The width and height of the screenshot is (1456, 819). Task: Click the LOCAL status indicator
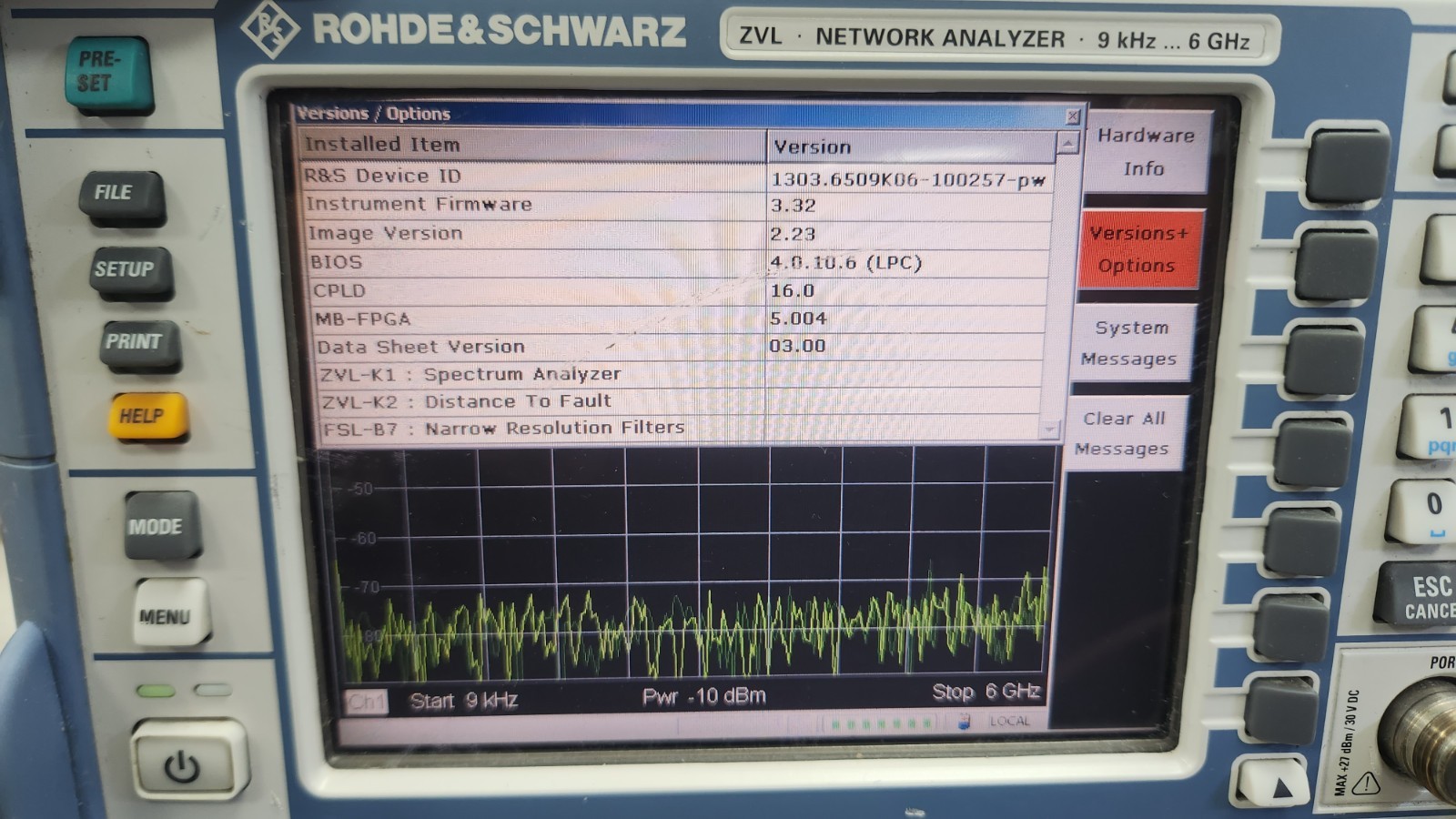(x=1009, y=721)
